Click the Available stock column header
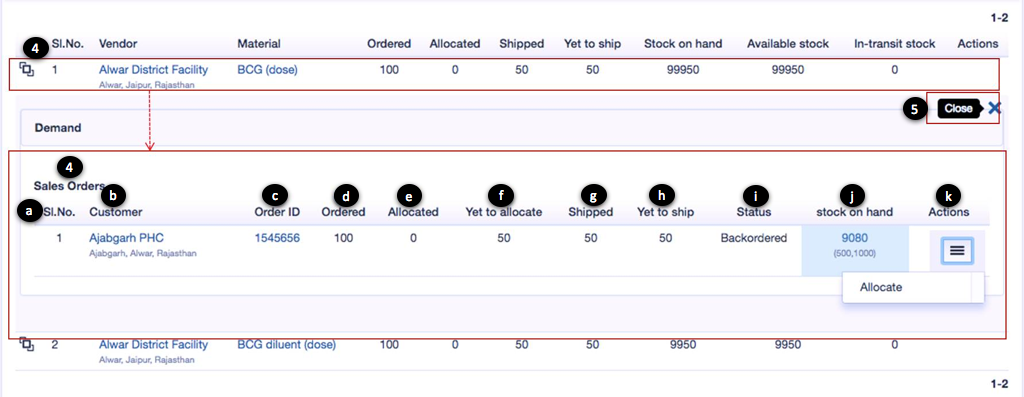The image size is (1024, 397). tap(788, 44)
